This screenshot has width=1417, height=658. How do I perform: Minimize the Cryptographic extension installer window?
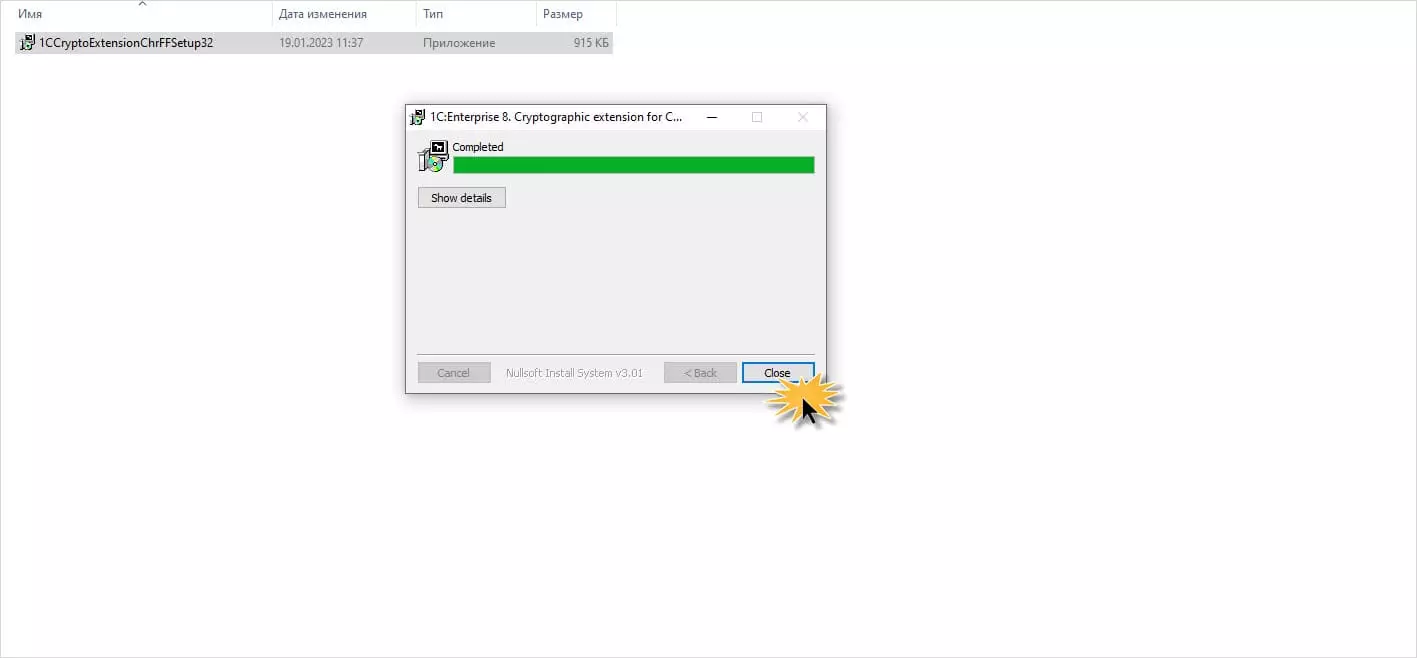point(712,117)
